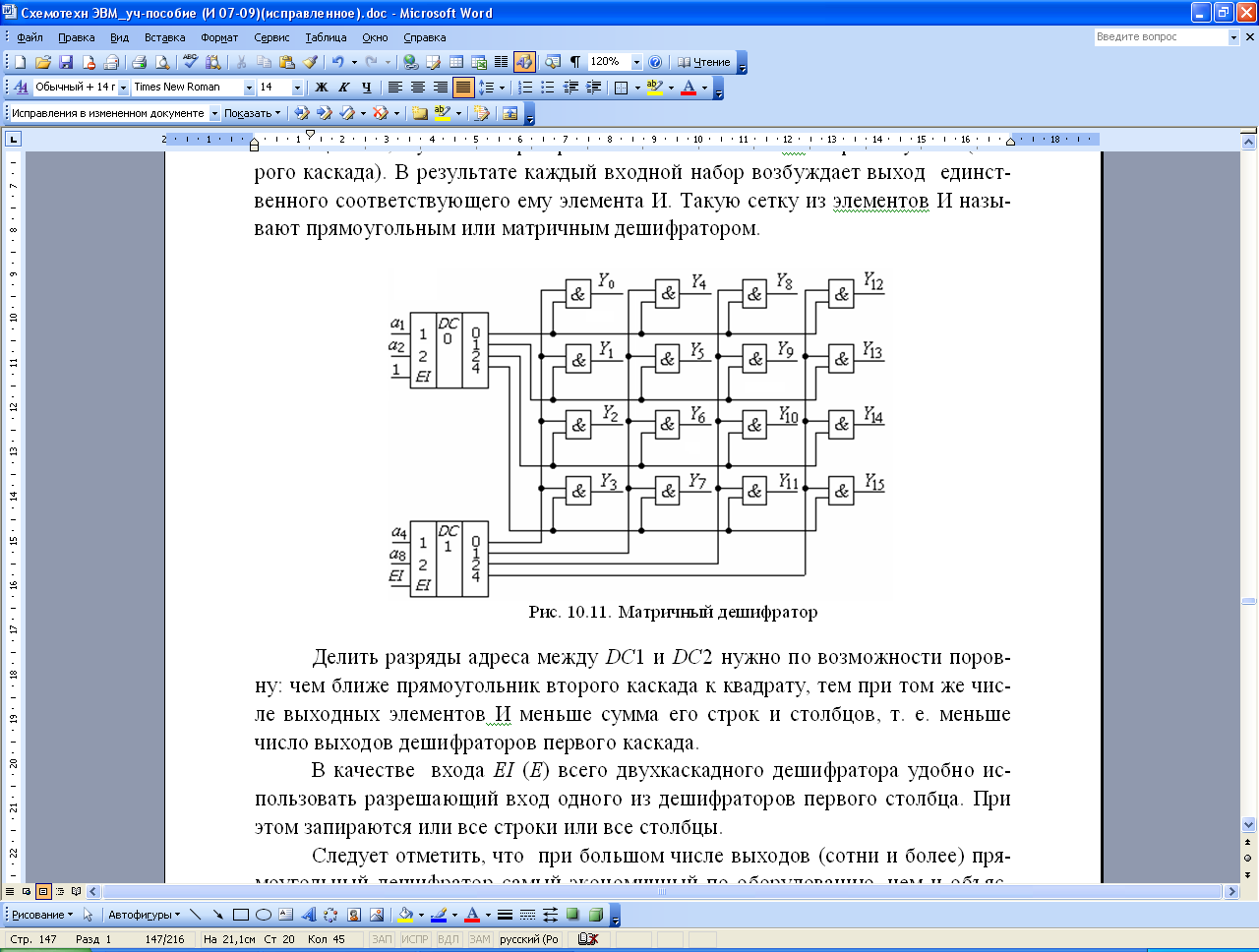Open the Times New Roman font dropdown
1259x952 pixels.
[249, 88]
